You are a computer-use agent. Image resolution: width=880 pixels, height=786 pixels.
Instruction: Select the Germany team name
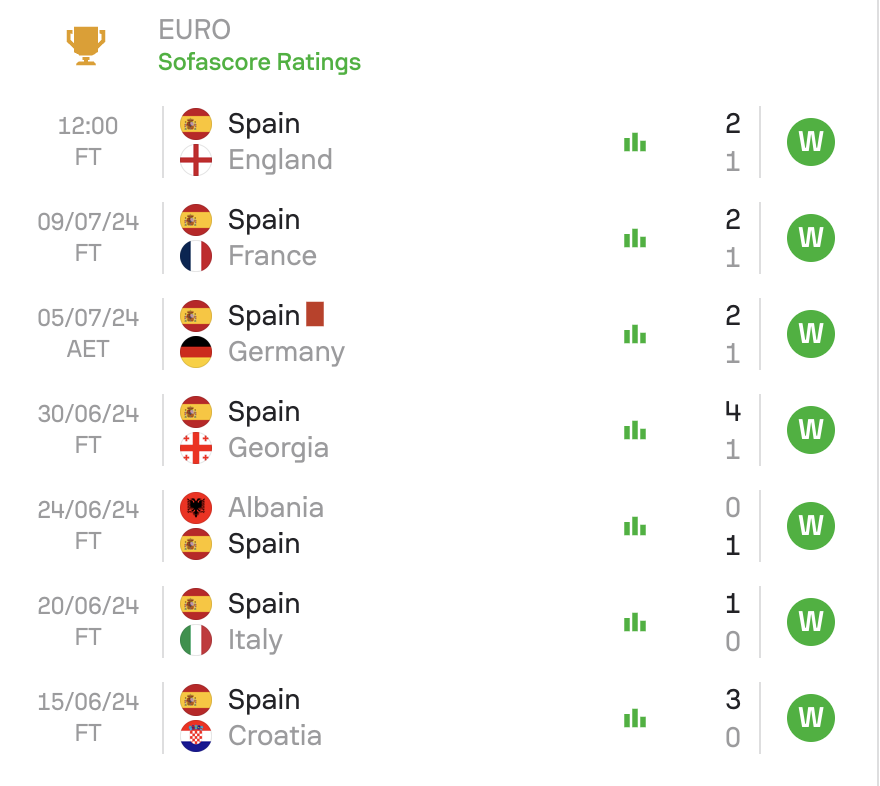point(286,352)
